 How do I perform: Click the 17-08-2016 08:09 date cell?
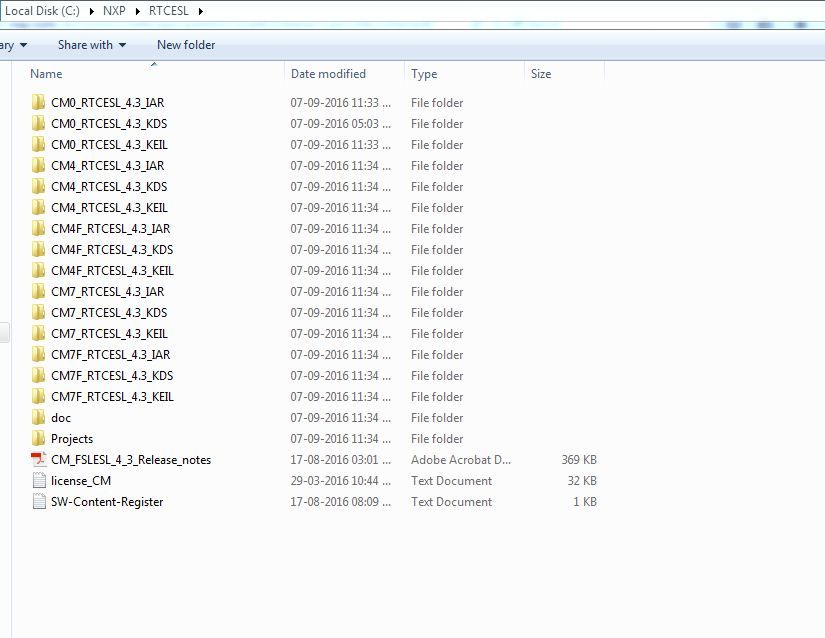coord(340,502)
